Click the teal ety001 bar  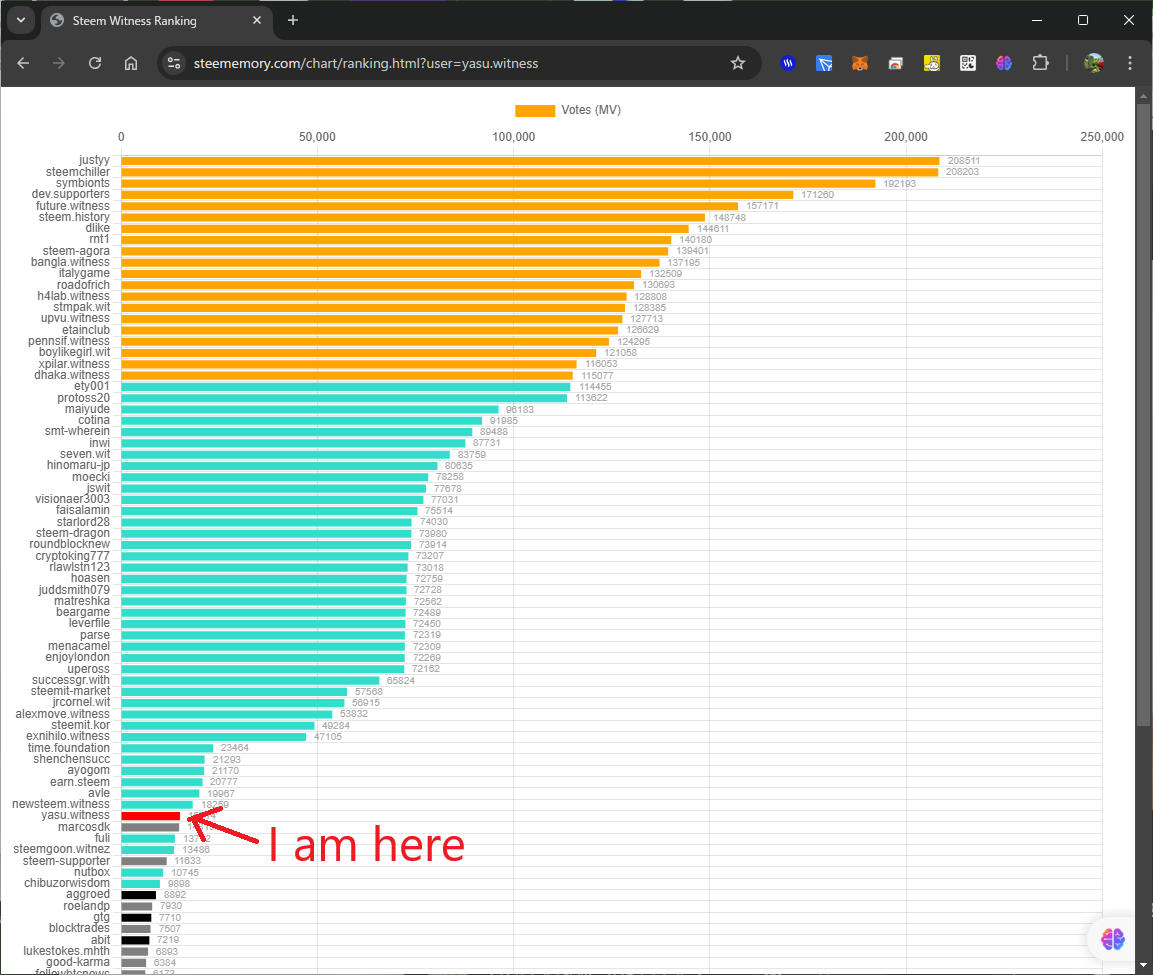[346, 387]
